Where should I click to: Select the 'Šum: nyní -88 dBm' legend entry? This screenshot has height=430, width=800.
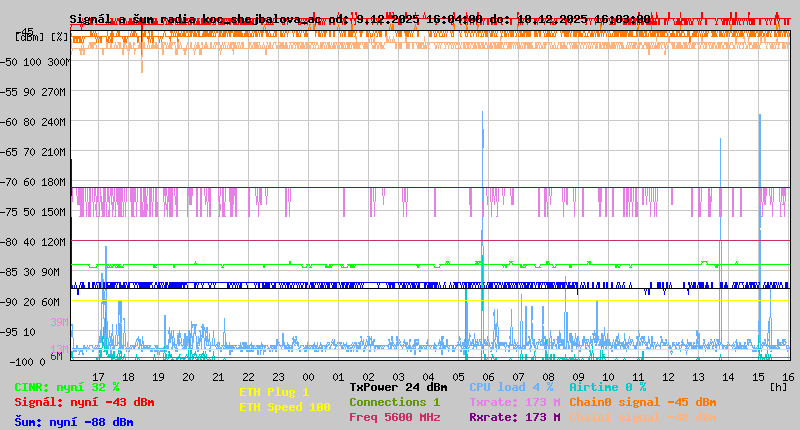pyautogui.click(x=74, y=422)
